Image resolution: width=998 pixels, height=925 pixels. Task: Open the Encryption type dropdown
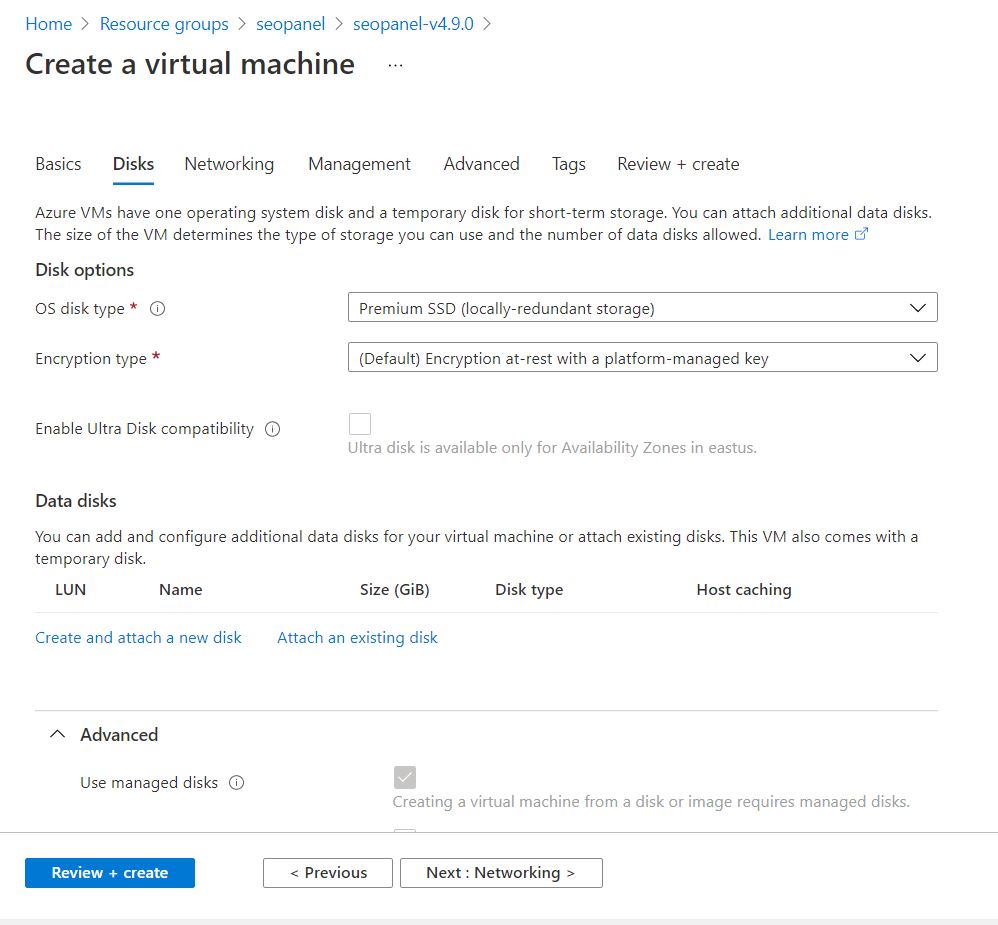pos(642,358)
